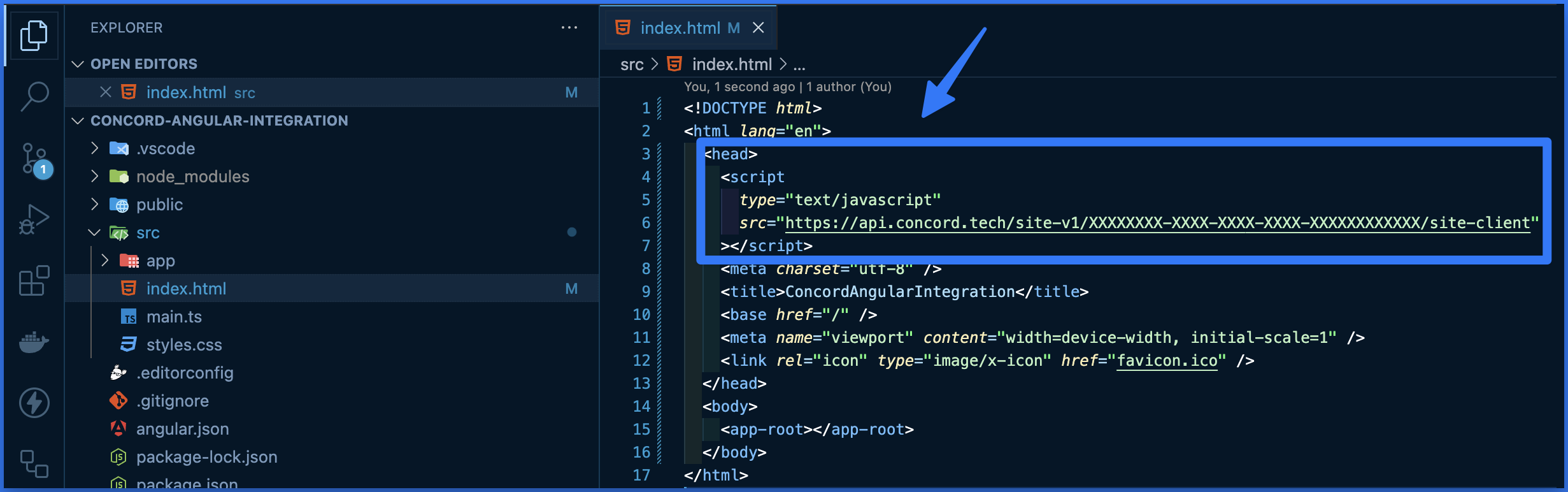The width and height of the screenshot is (1568, 492).
Task: Click the CSS icon beside styles.css
Action: [x=129, y=345]
